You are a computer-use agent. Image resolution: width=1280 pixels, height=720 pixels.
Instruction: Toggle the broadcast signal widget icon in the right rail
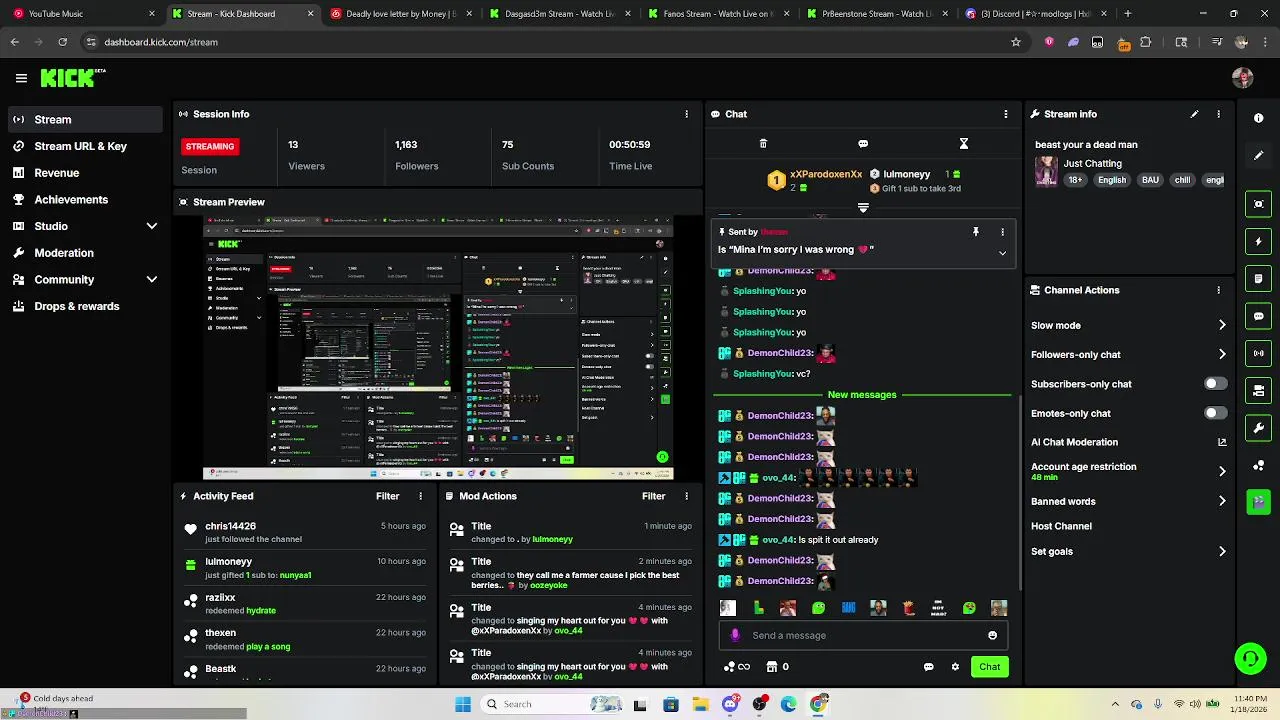(1258, 353)
